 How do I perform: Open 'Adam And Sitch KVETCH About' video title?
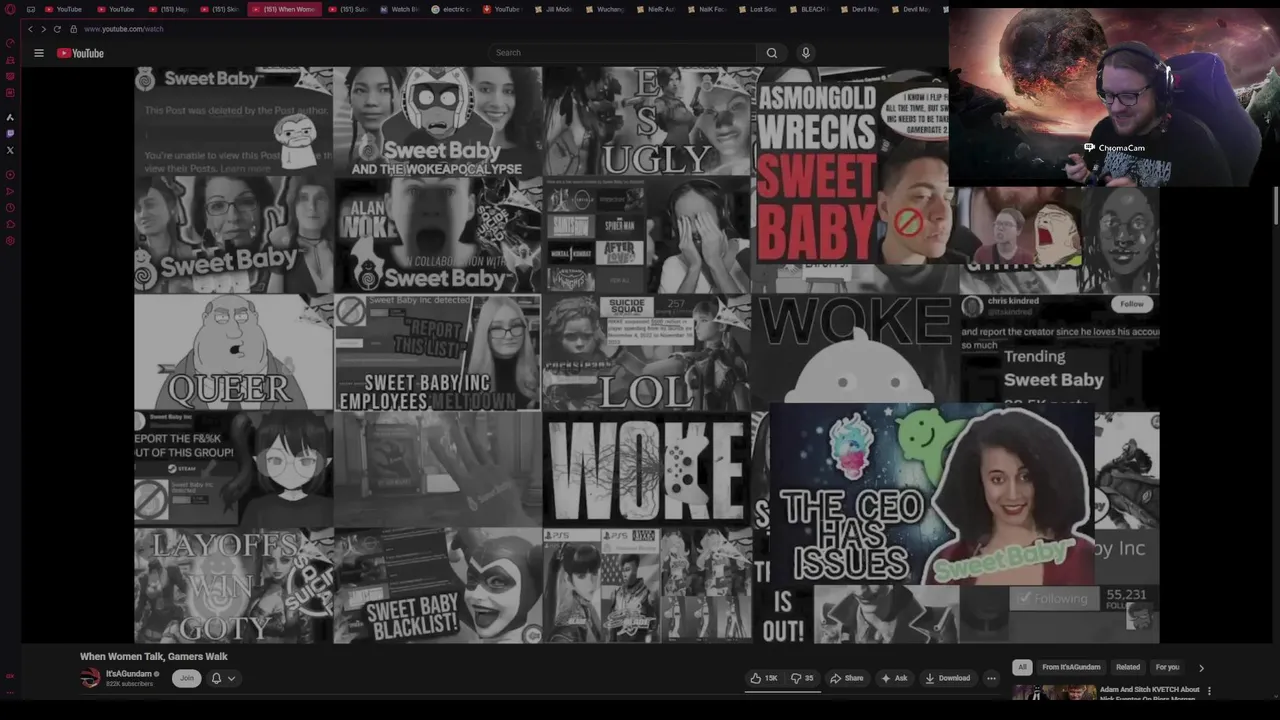(x=1149, y=690)
